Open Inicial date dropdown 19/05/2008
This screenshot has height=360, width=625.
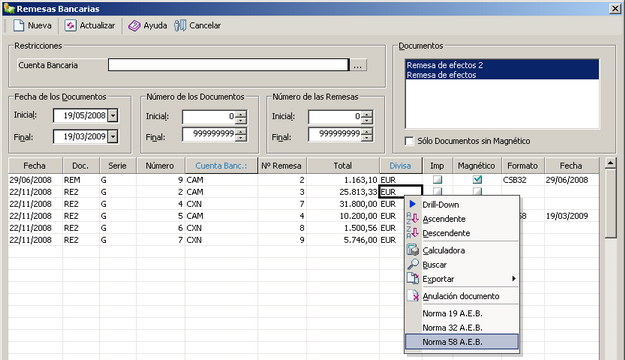click(113, 116)
